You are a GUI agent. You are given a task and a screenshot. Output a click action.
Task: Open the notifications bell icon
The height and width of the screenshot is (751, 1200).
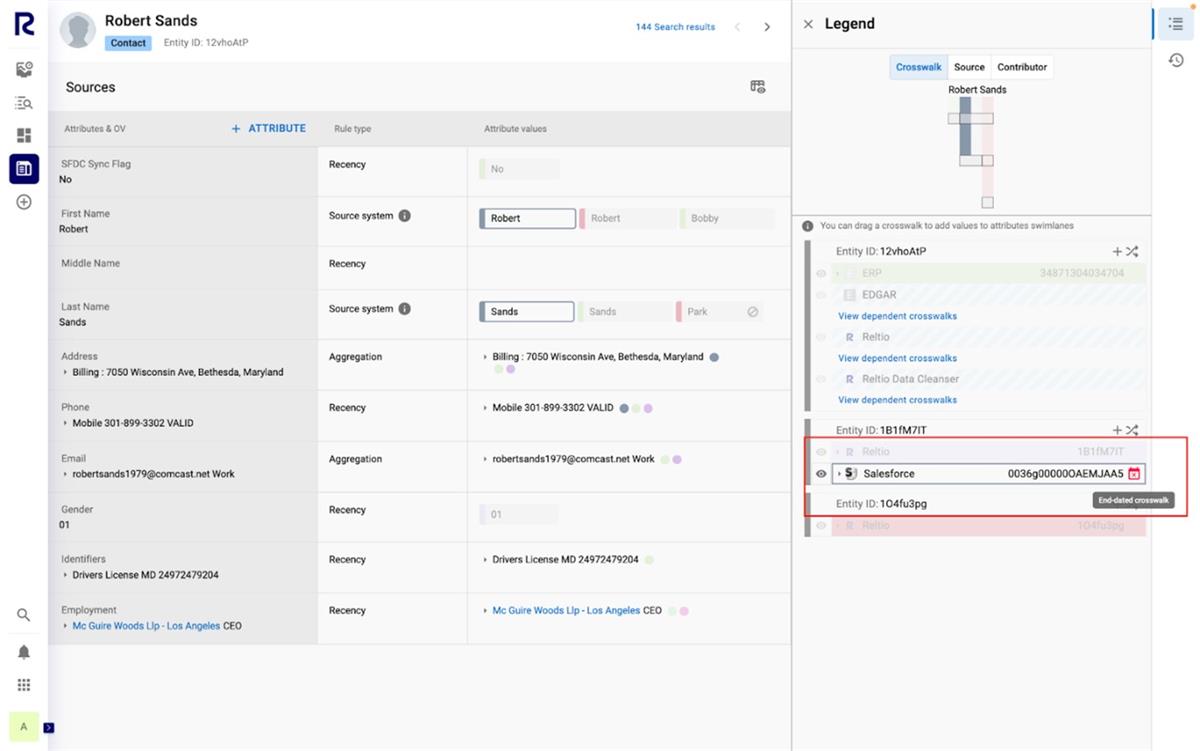(23, 651)
